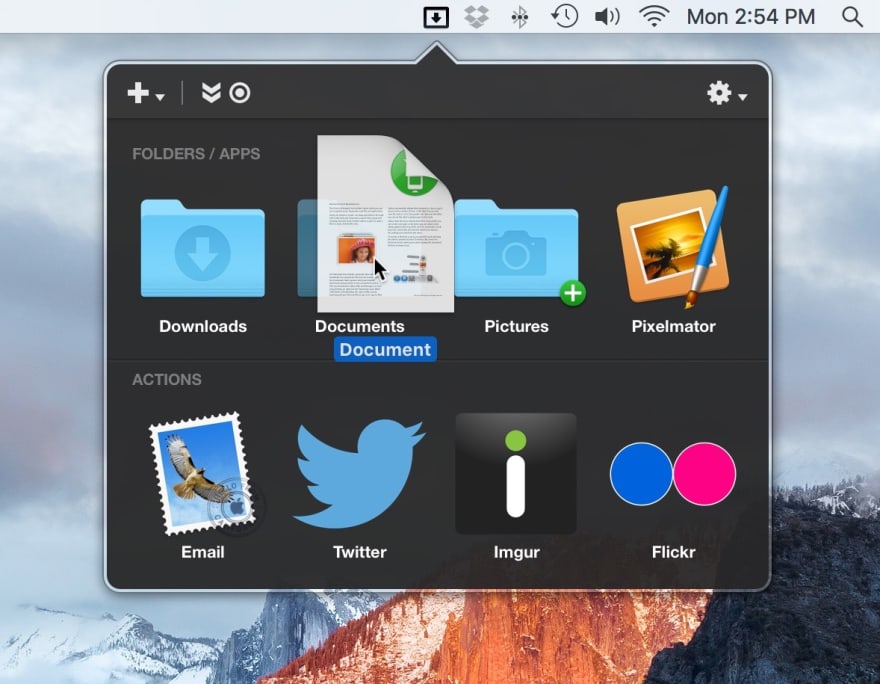This screenshot has height=684, width=880.
Task: Click the Dropbox menu bar icon
Action: (476, 17)
